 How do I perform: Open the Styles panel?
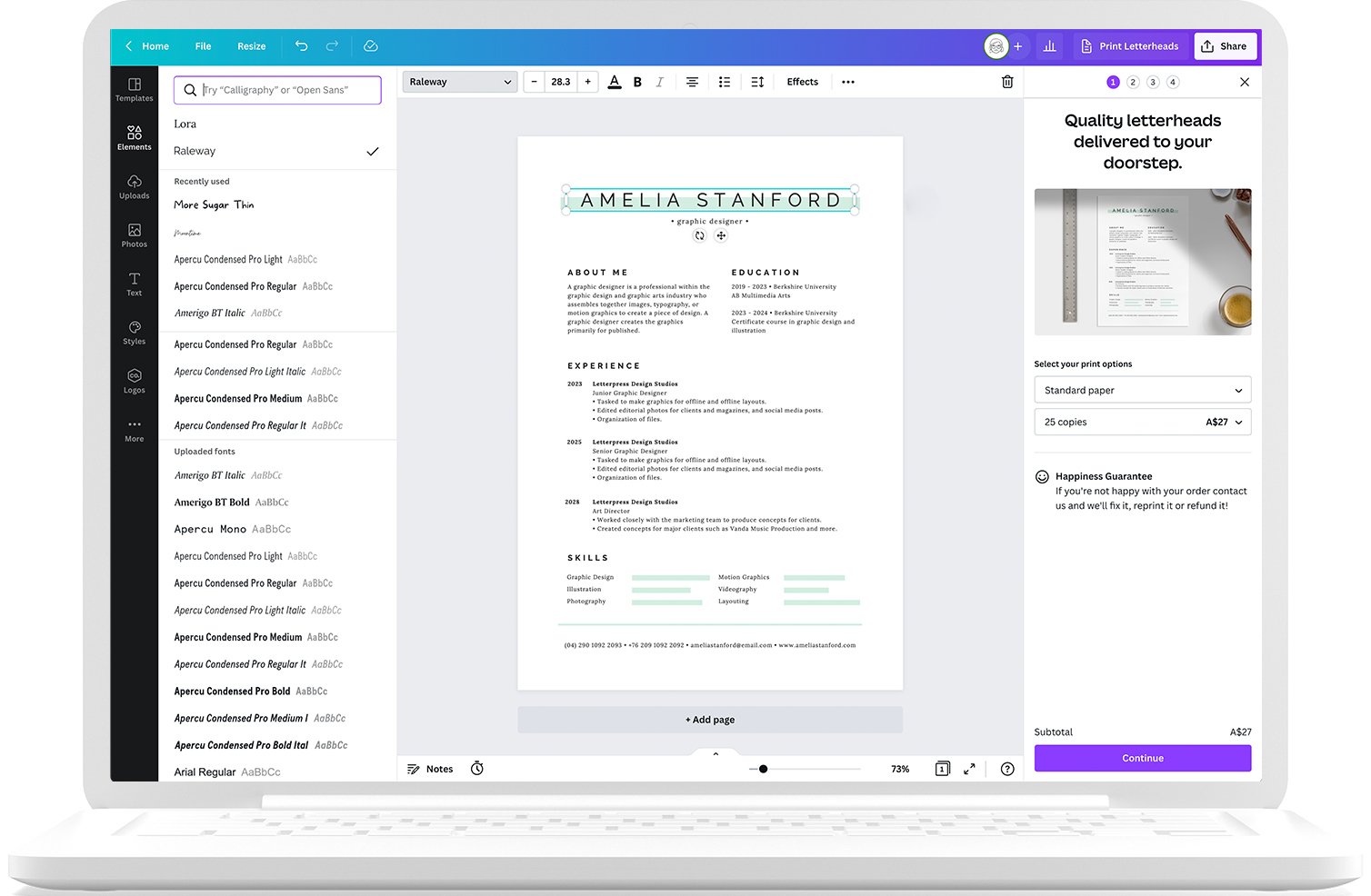[134, 334]
